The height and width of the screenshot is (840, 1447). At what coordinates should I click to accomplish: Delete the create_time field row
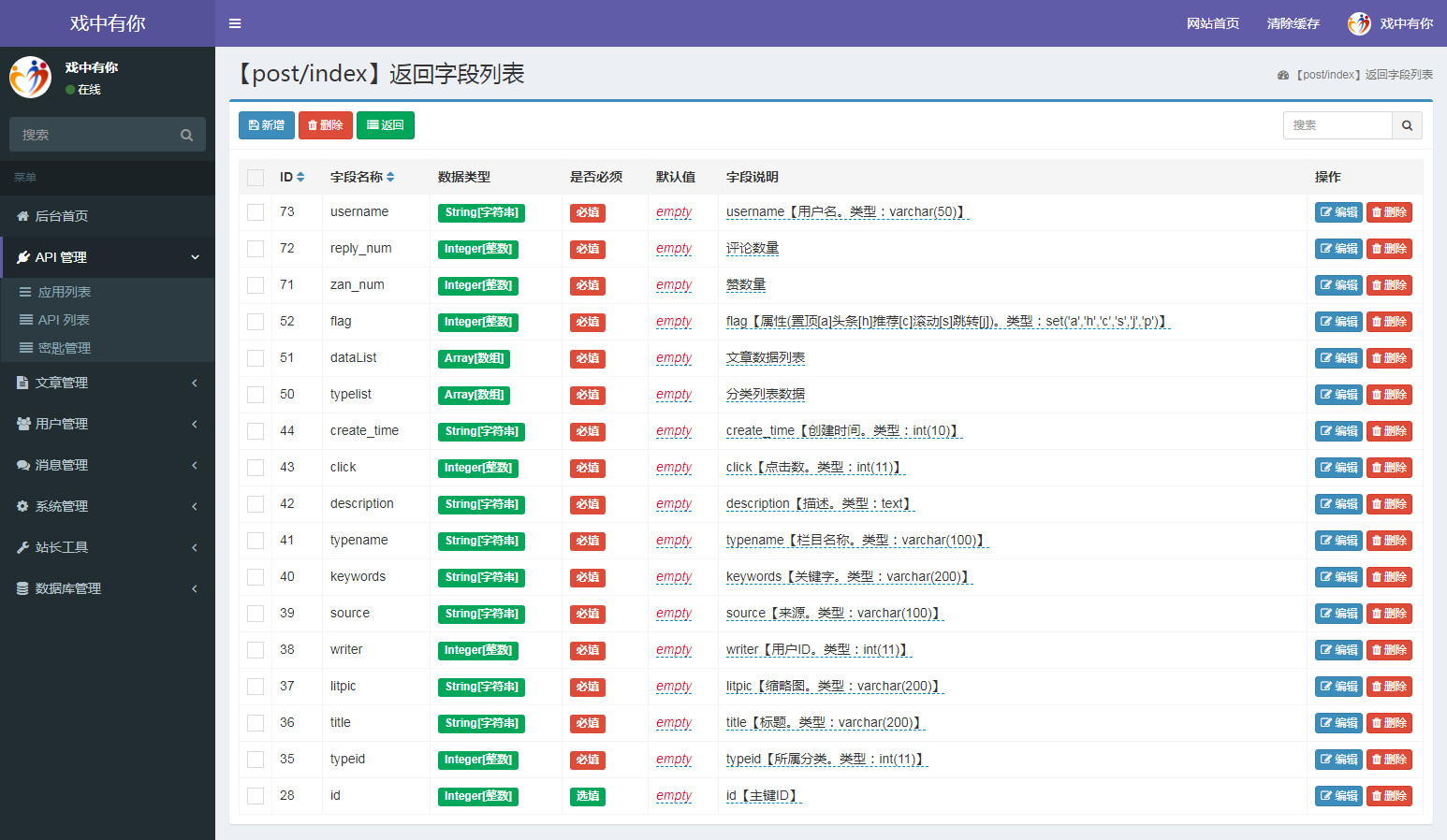click(1389, 431)
